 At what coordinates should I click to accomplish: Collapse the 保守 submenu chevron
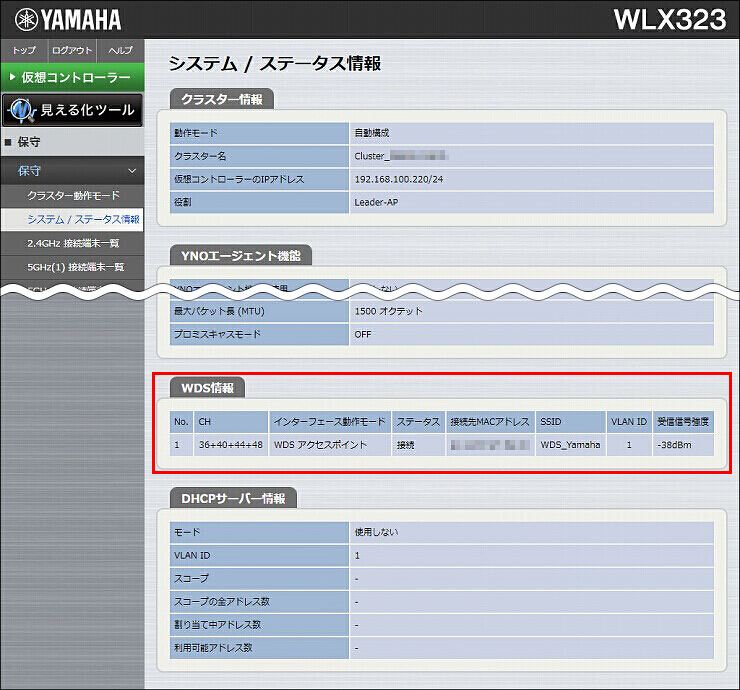[132, 171]
